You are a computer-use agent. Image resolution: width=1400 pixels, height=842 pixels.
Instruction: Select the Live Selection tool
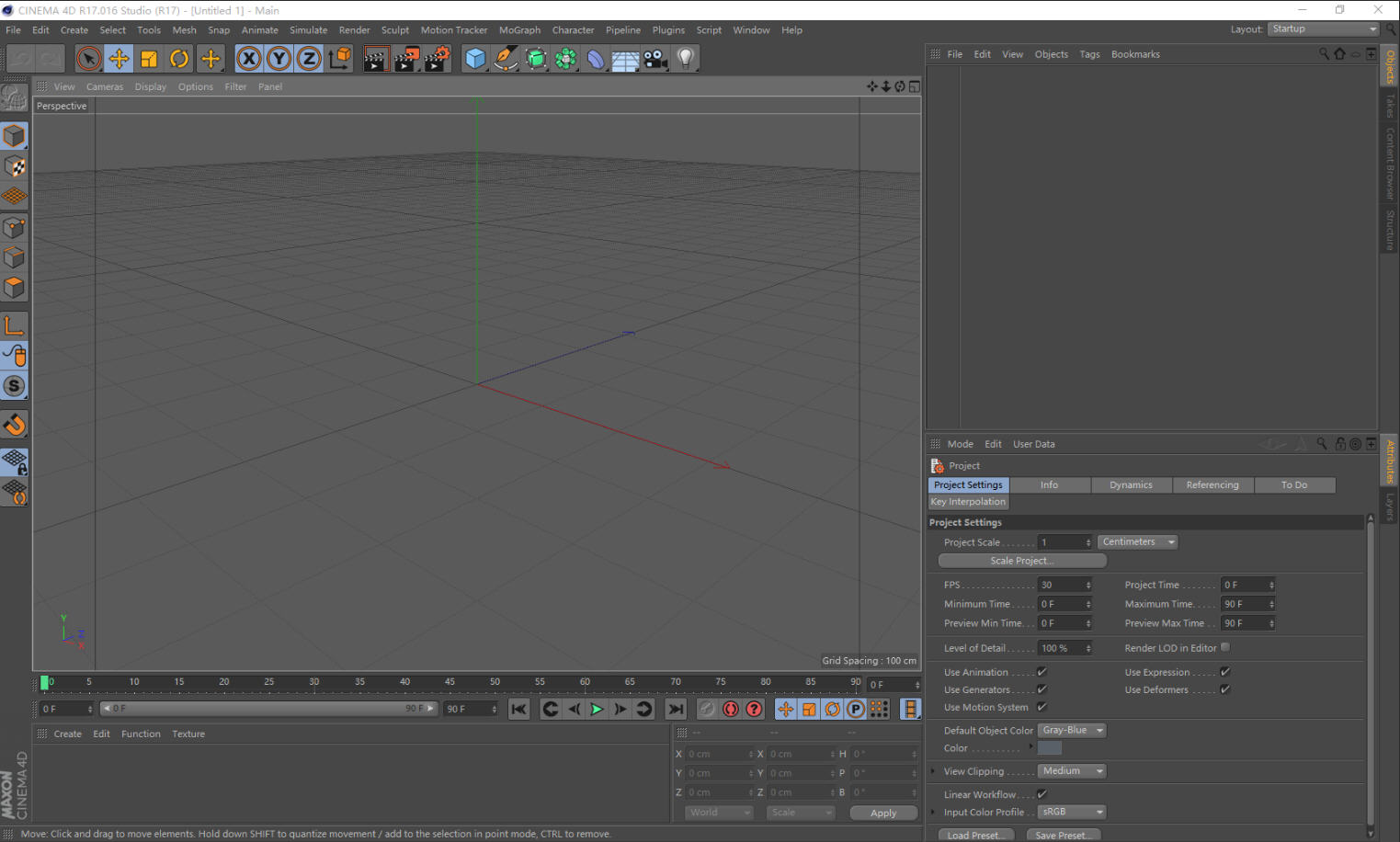[89, 59]
